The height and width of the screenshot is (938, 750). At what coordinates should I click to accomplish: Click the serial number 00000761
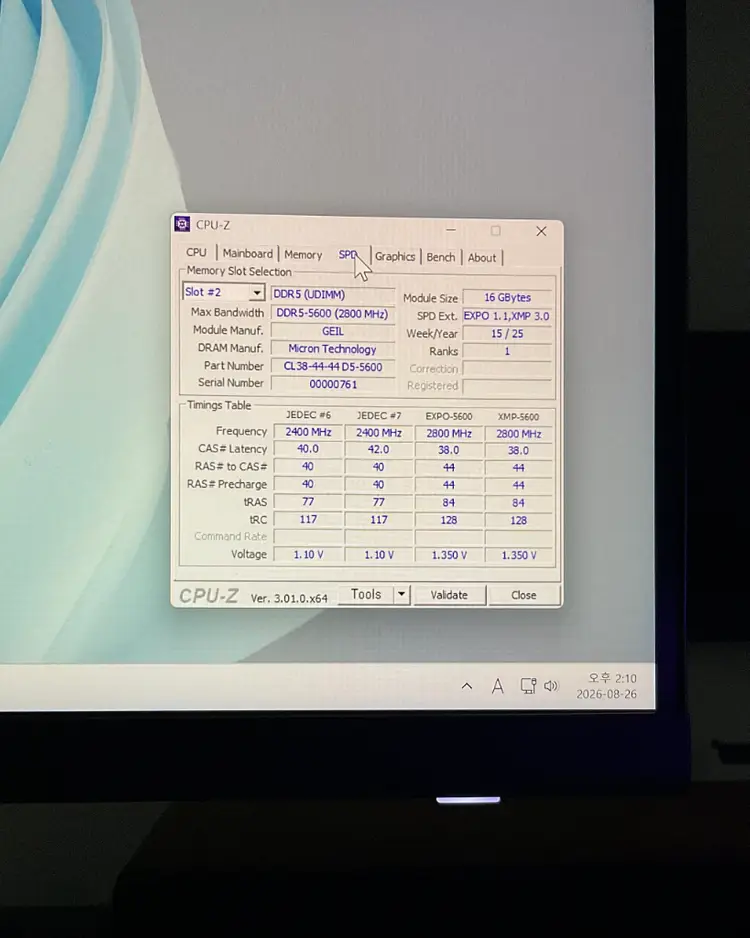333,384
